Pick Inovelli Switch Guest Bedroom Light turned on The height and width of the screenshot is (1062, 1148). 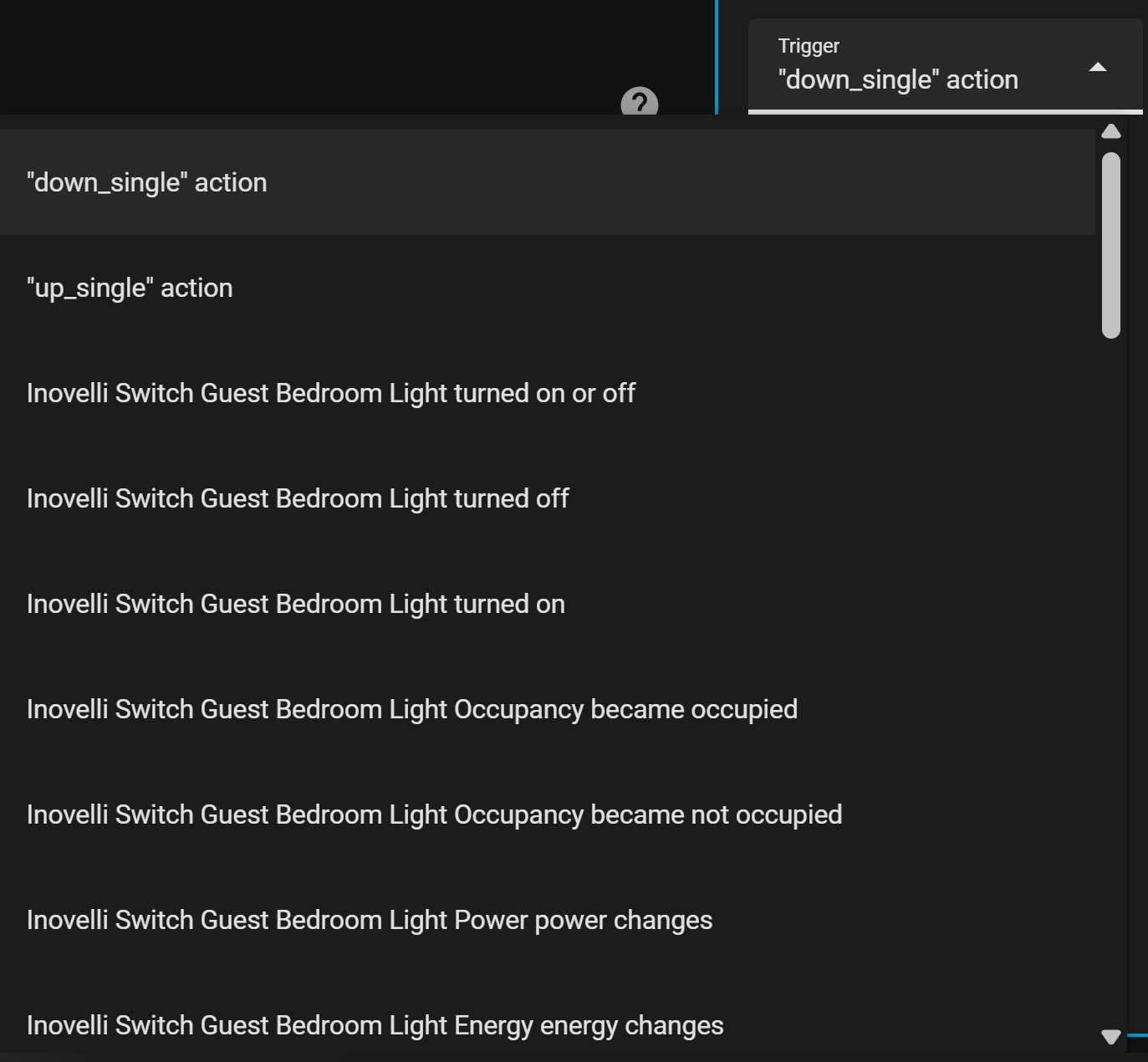[x=295, y=604]
